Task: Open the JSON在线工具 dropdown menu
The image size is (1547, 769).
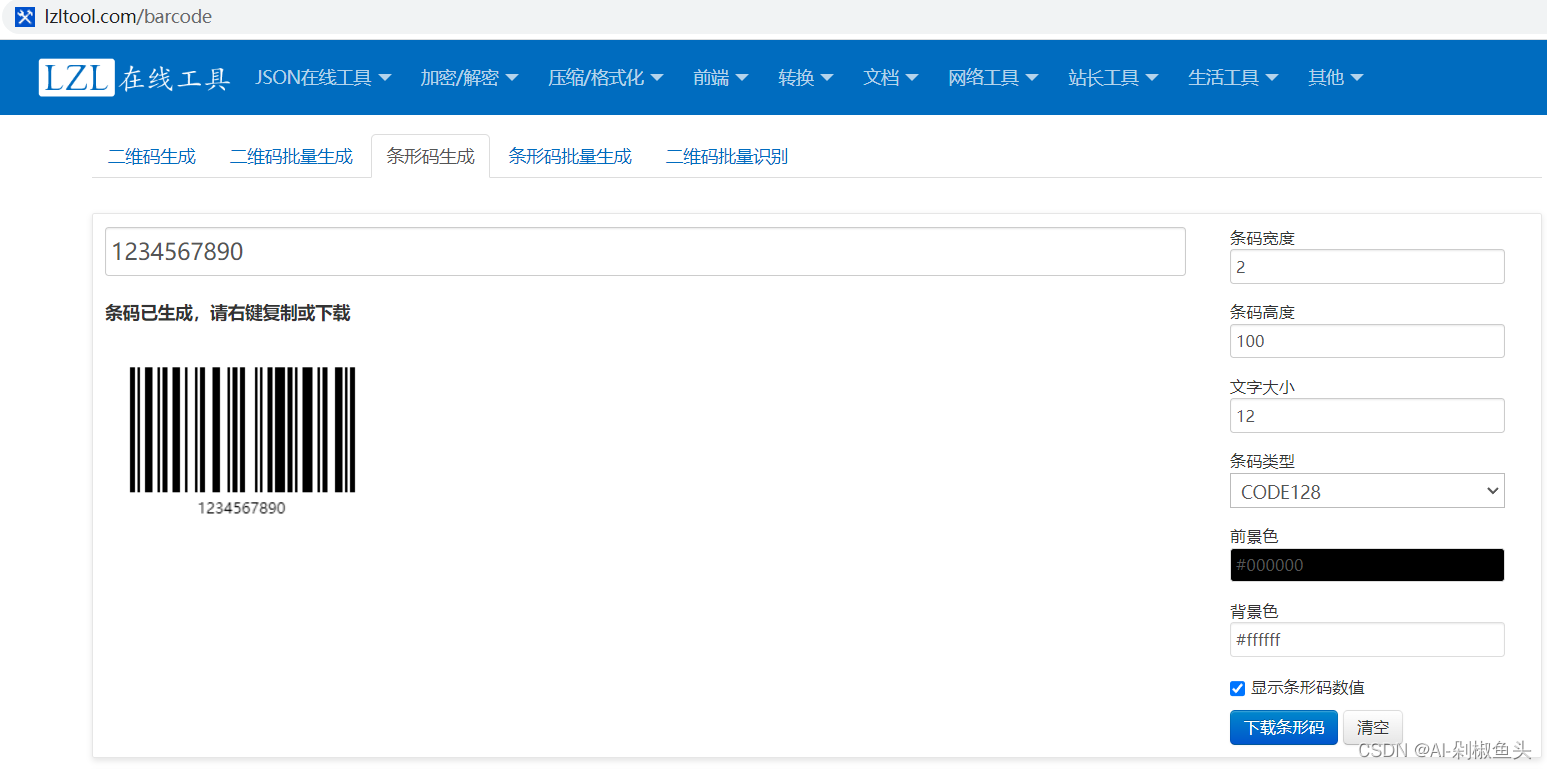Action: pyautogui.click(x=323, y=77)
